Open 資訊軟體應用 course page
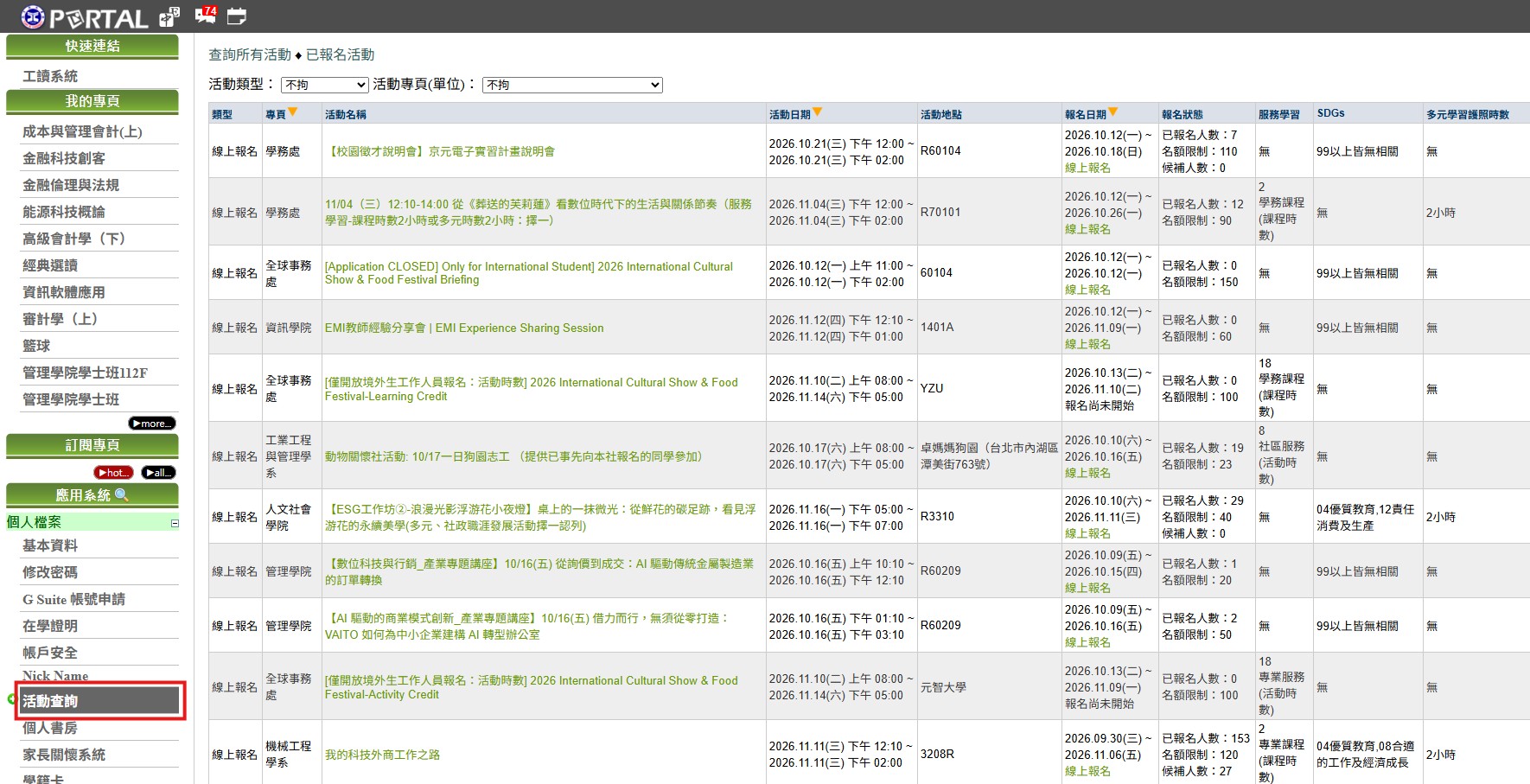 64,292
